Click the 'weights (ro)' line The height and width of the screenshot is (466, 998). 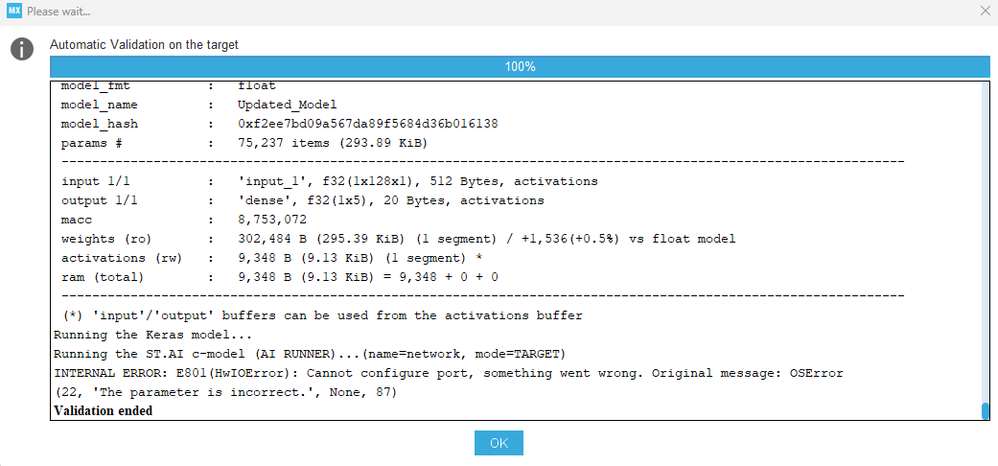click(x=398, y=239)
